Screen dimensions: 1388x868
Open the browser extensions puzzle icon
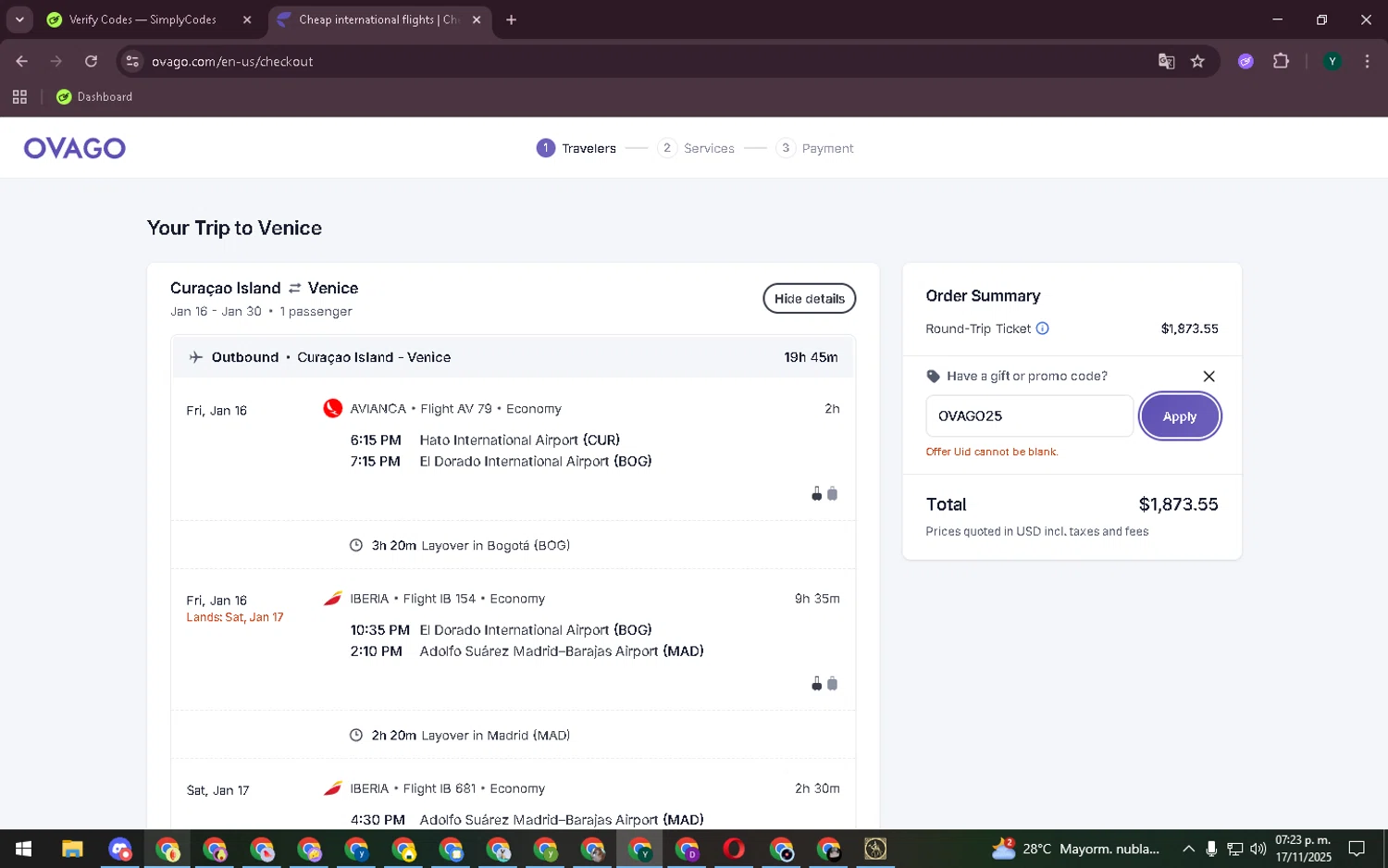[x=1281, y=61]
